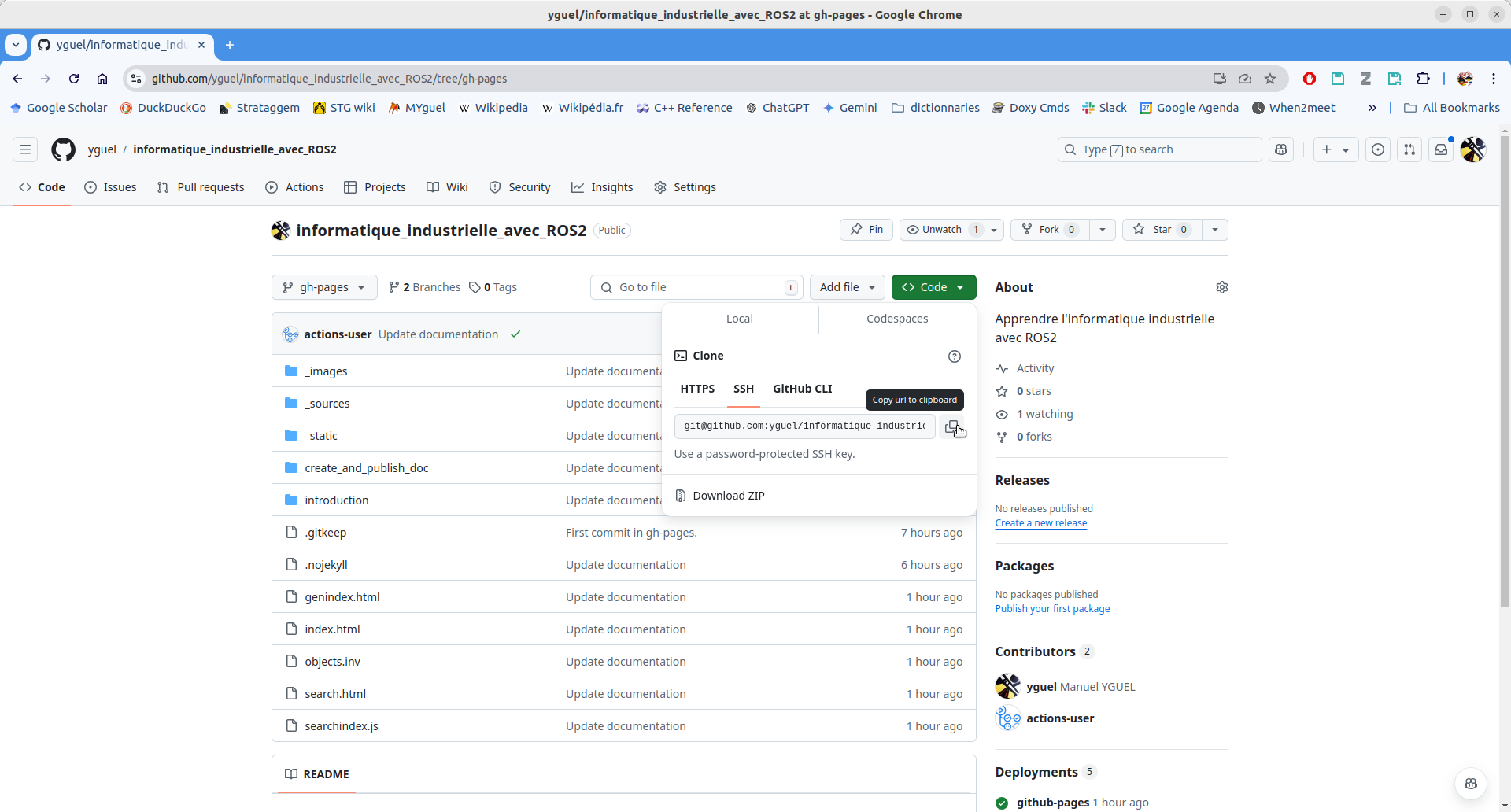
Task: Select the GitHub CLI clone option
Action: click(x=802, y=389)
